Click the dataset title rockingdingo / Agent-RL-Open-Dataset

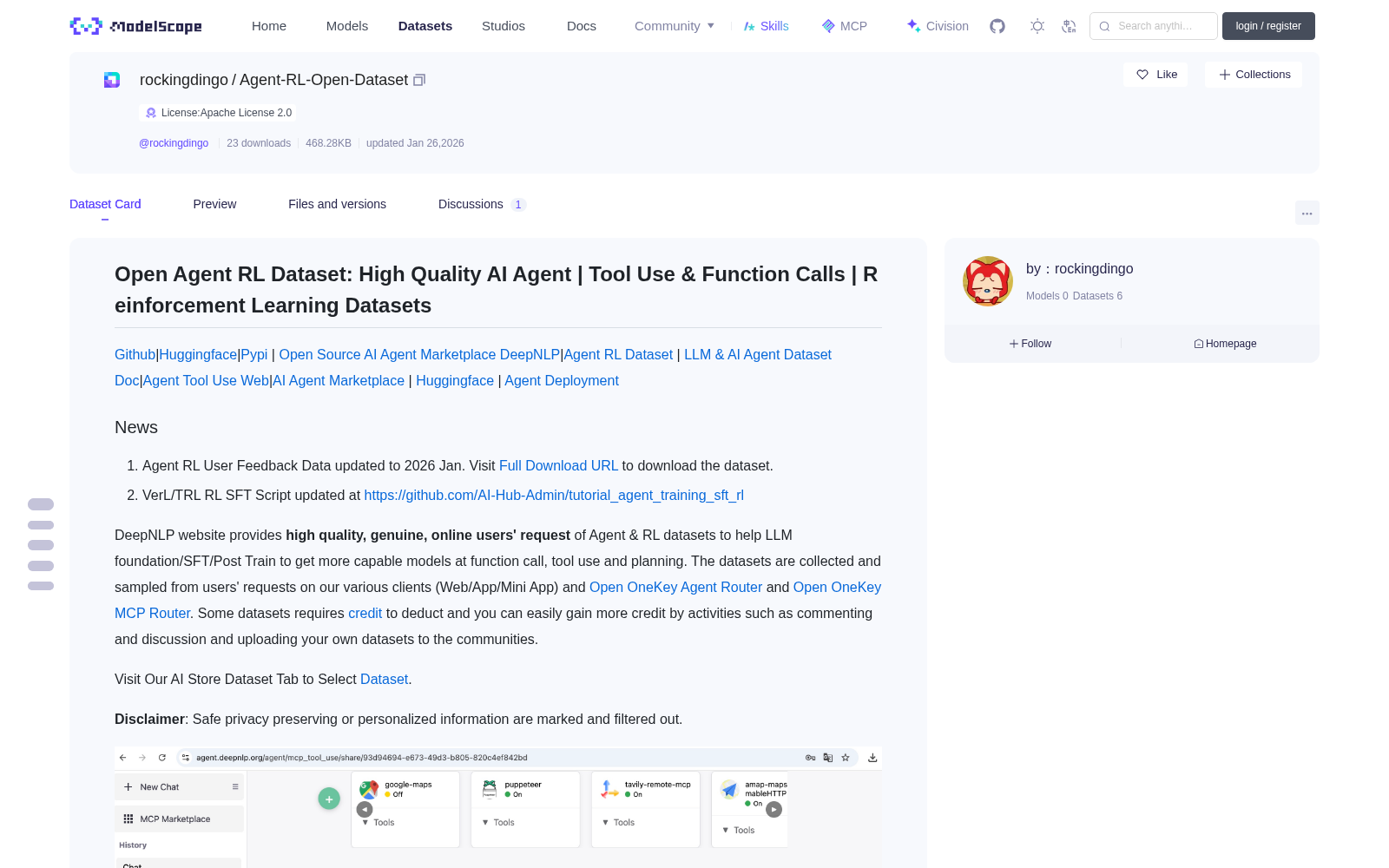273,80
